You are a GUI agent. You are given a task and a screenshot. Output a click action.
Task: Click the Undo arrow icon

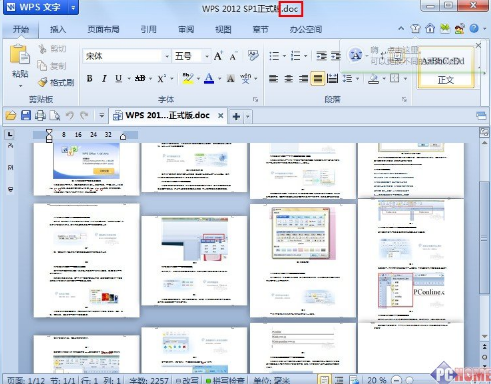pyautogui.click(x=69, y=116)
